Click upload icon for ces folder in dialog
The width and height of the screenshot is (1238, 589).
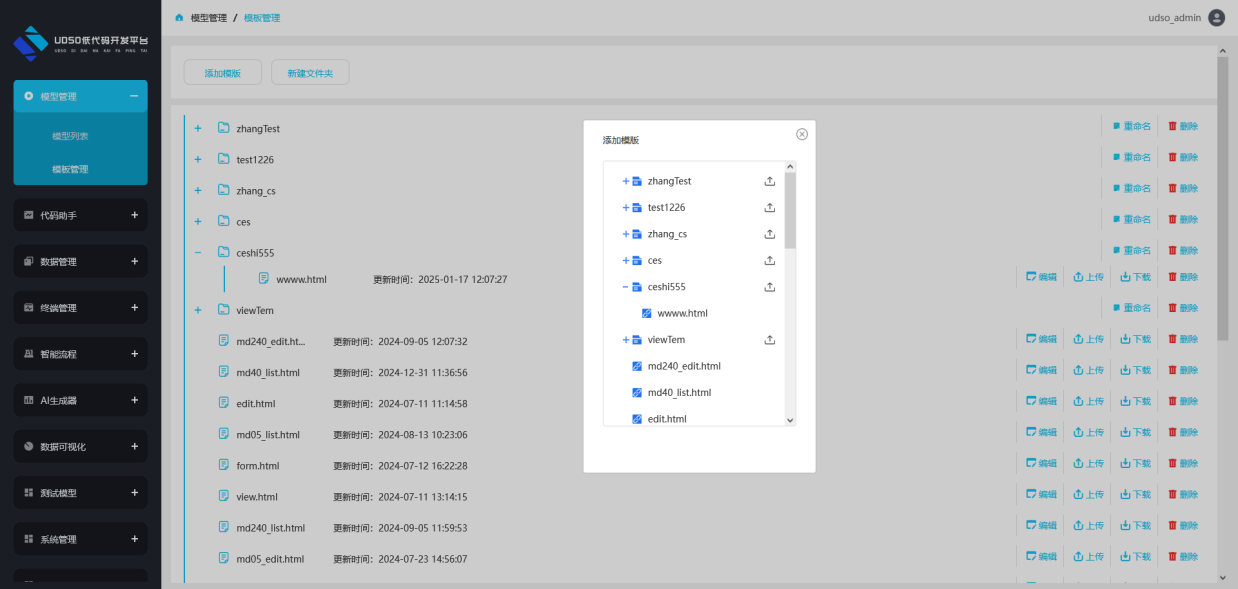(770, 261)
